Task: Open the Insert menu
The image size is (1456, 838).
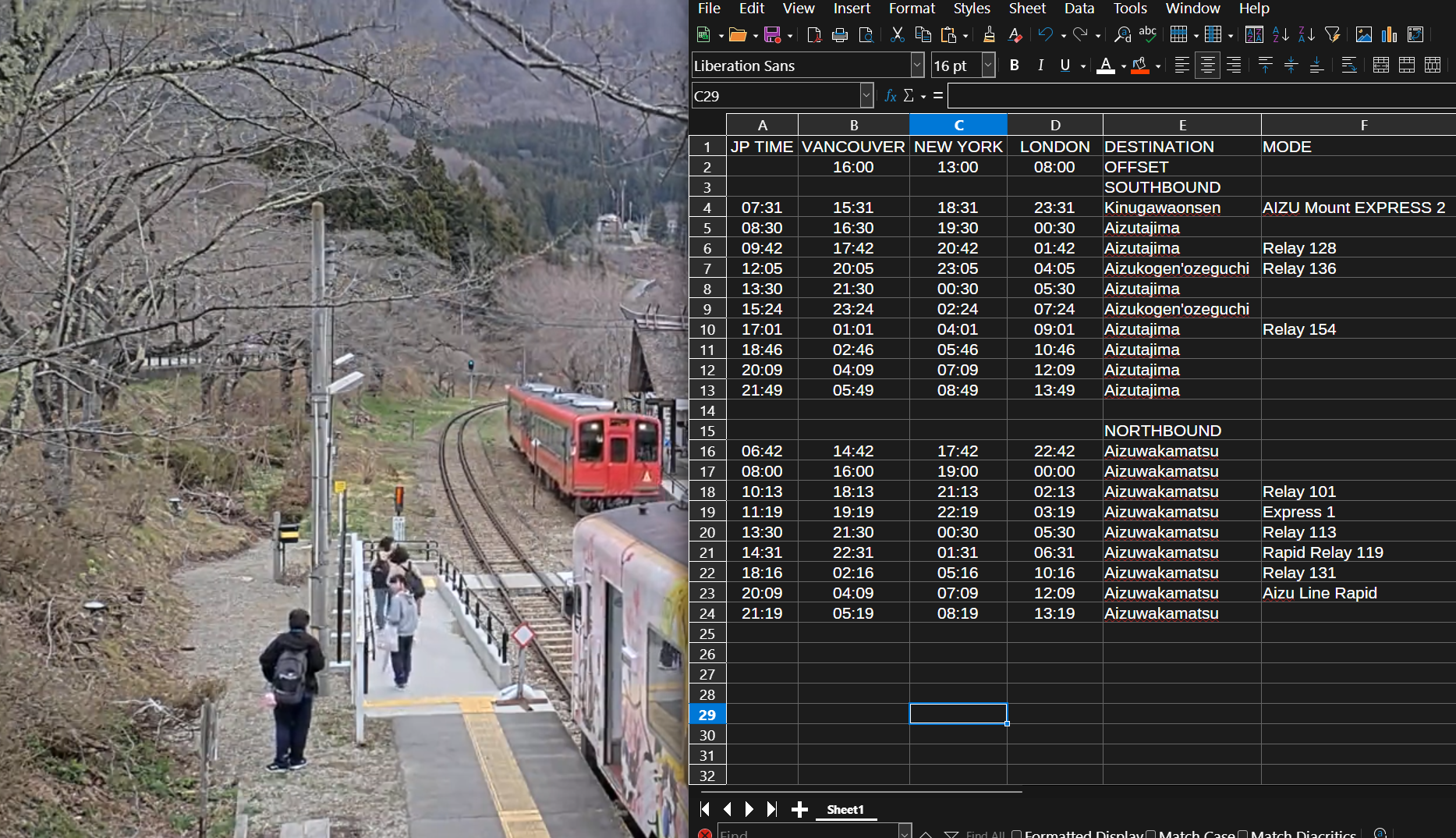Action: point(852,9)
